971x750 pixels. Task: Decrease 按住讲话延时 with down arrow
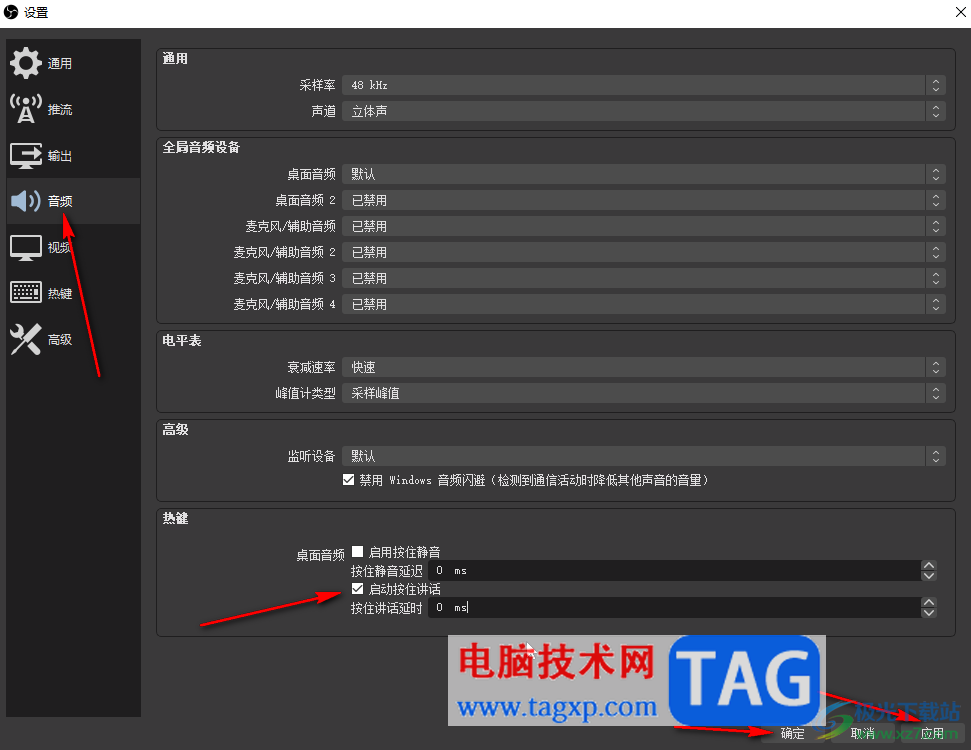(x=928, y=613)
